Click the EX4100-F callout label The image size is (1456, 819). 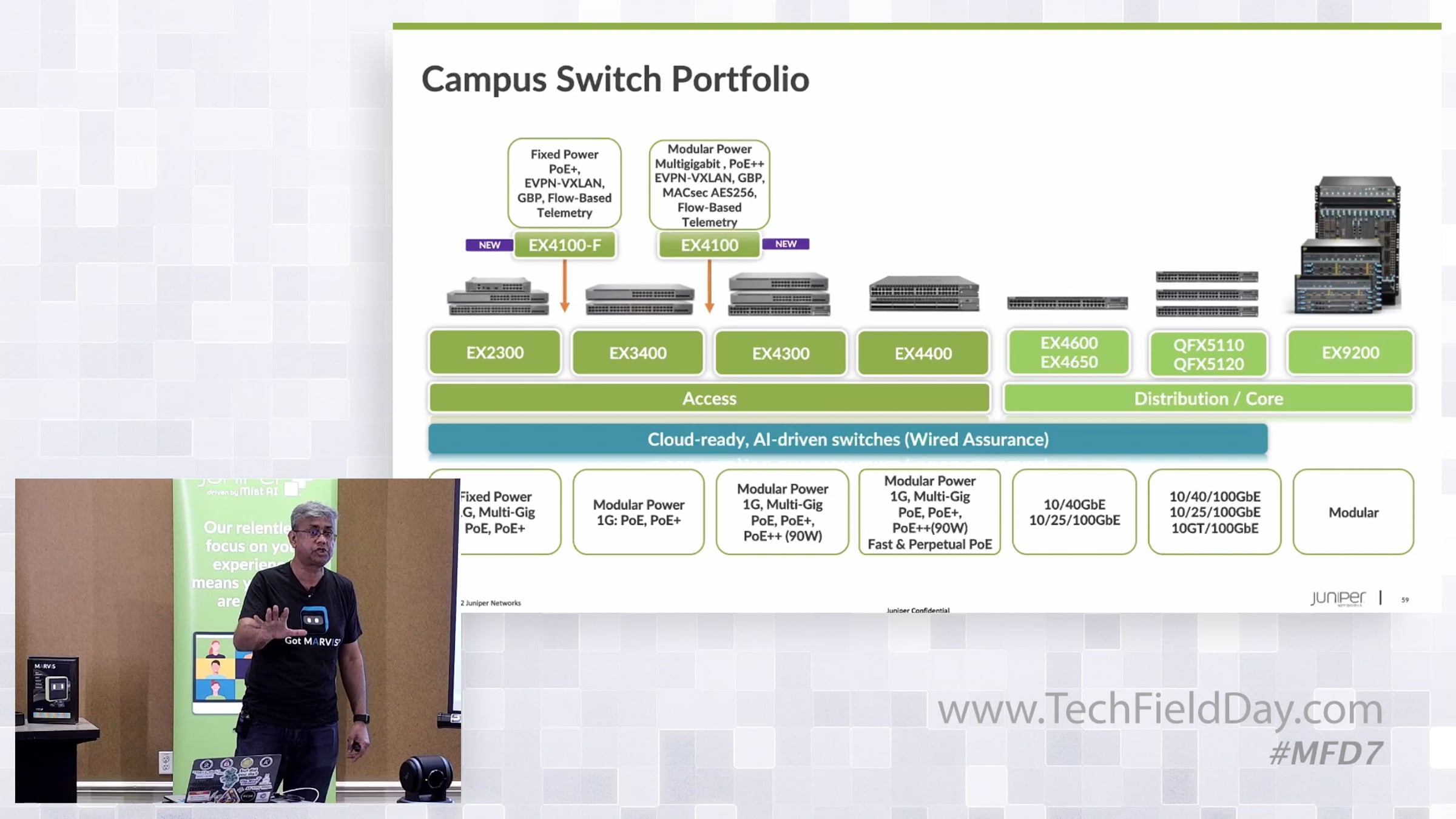point(565,245)
